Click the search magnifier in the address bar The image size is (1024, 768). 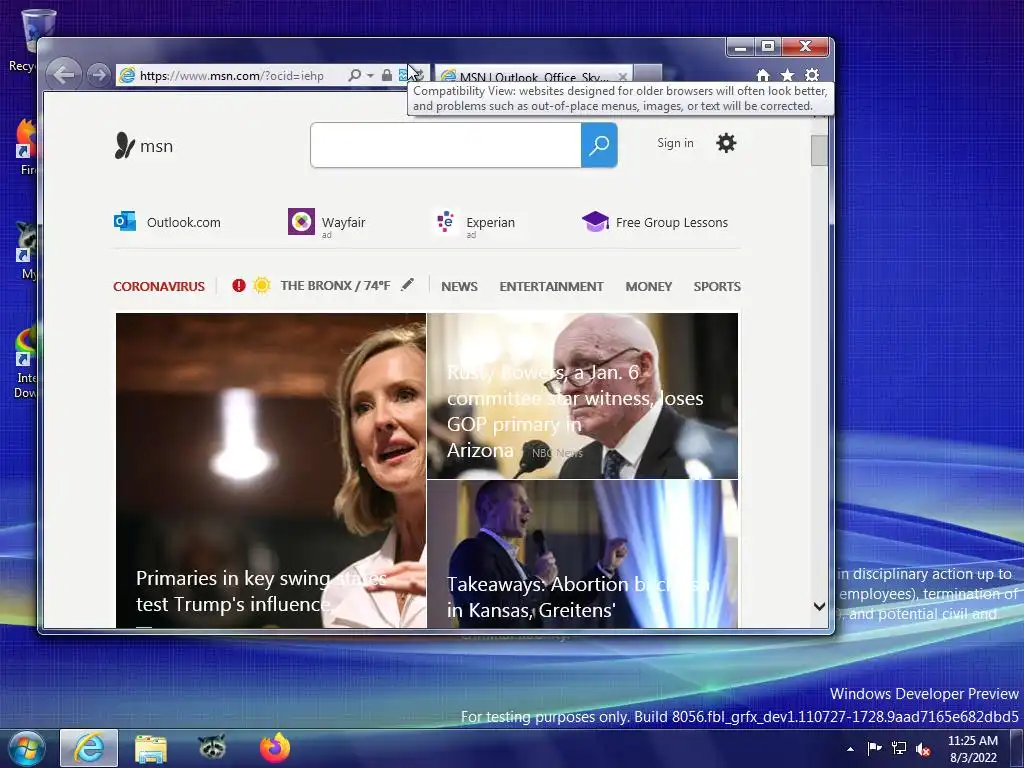(x=355, y=75)
